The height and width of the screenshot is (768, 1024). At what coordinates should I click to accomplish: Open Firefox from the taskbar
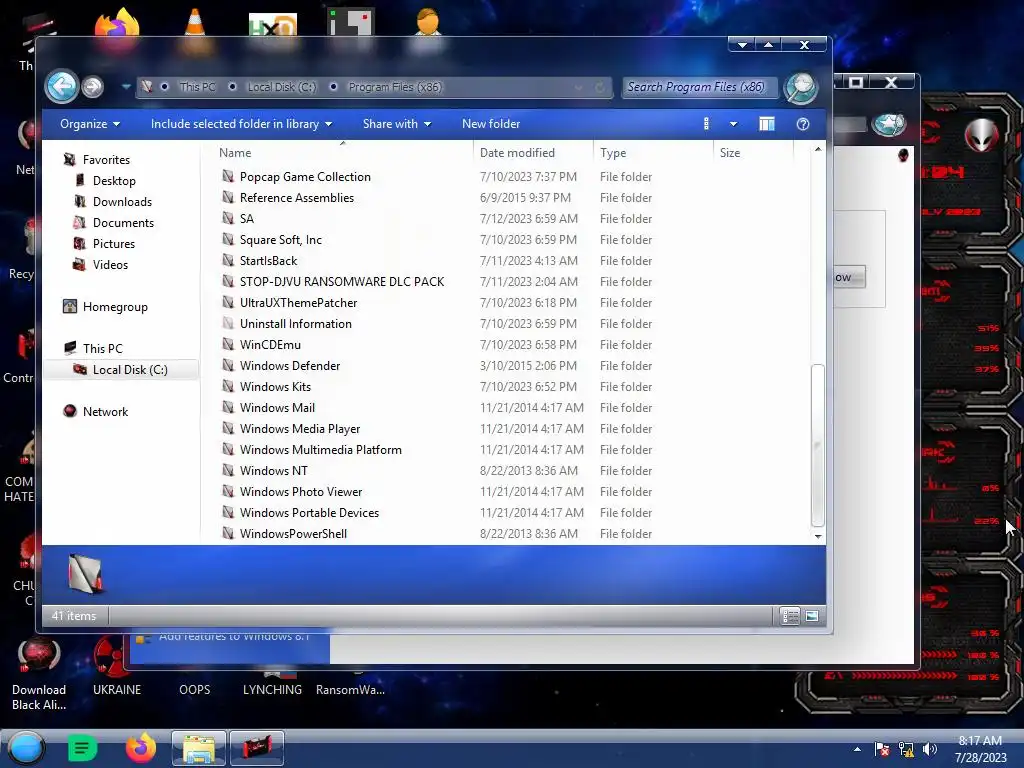tap(140, 748)
